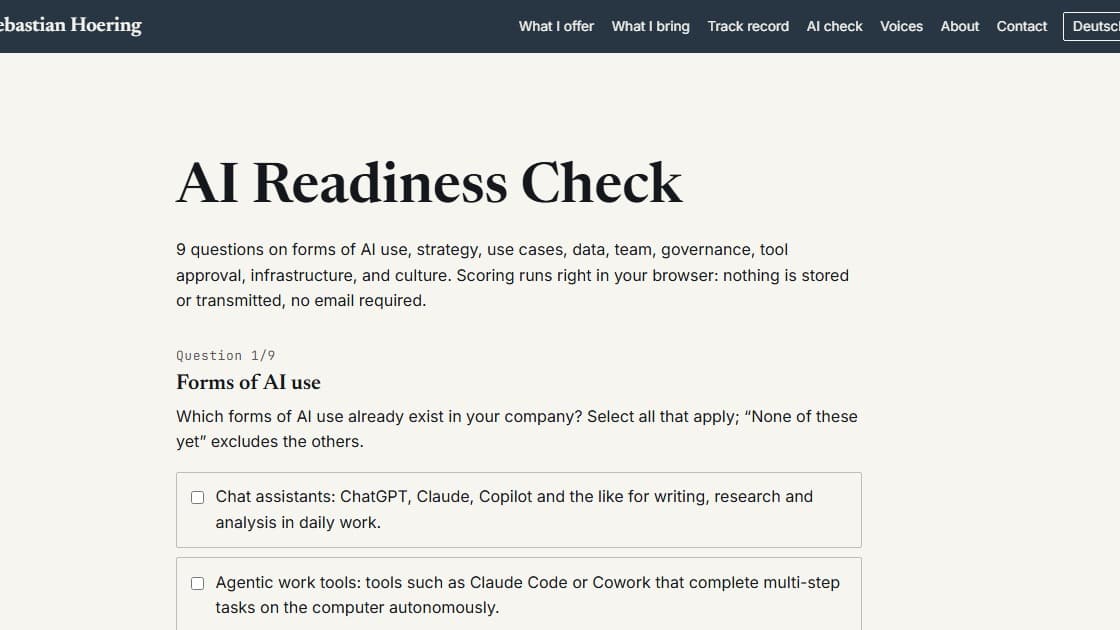Open the Contact link

point(1021,26)
